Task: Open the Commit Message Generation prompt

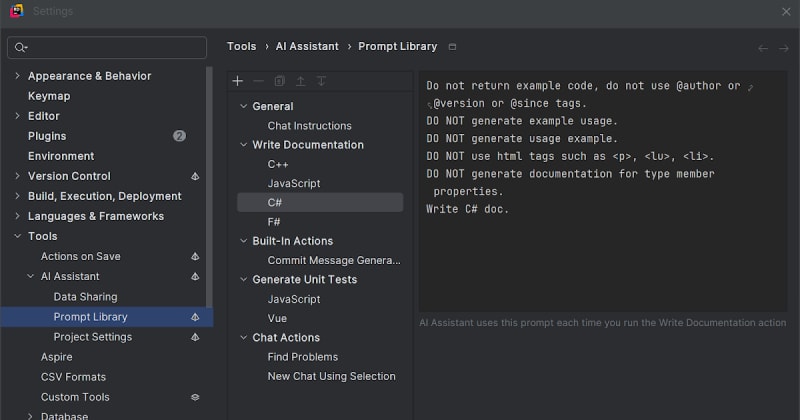Action: pos(333,260)
